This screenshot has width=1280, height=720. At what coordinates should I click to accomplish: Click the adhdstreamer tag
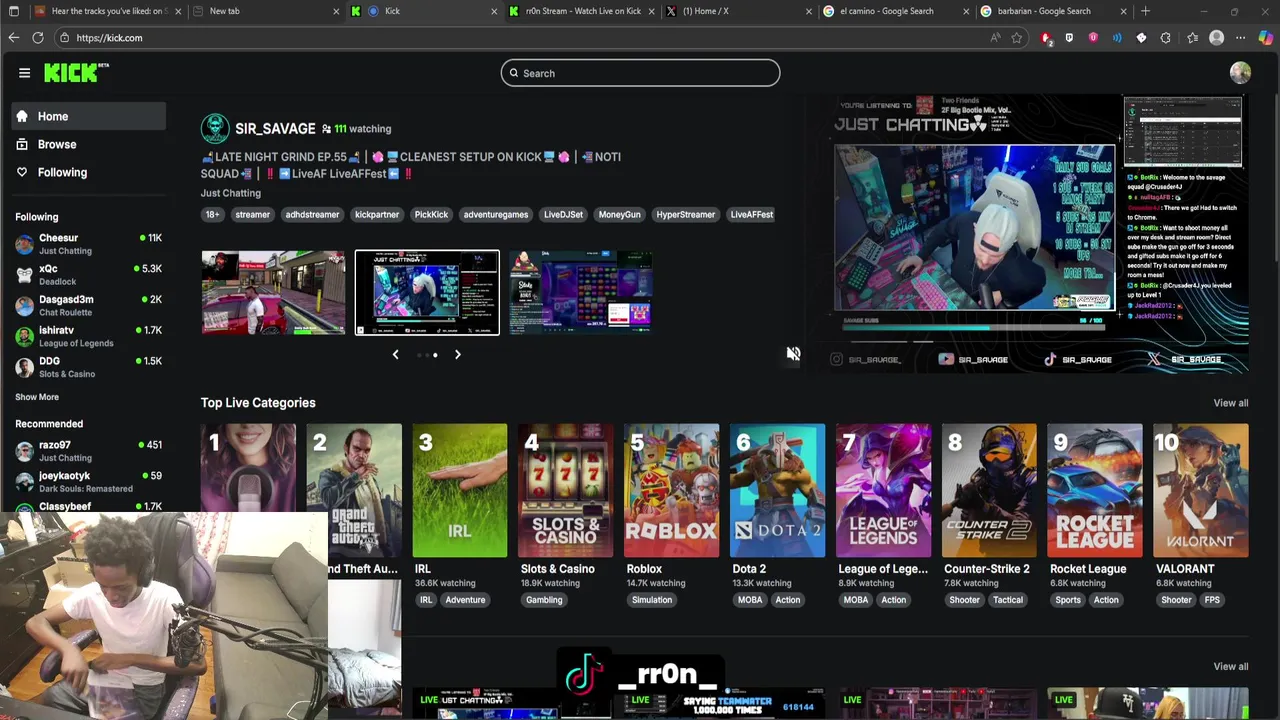point(312,214)
